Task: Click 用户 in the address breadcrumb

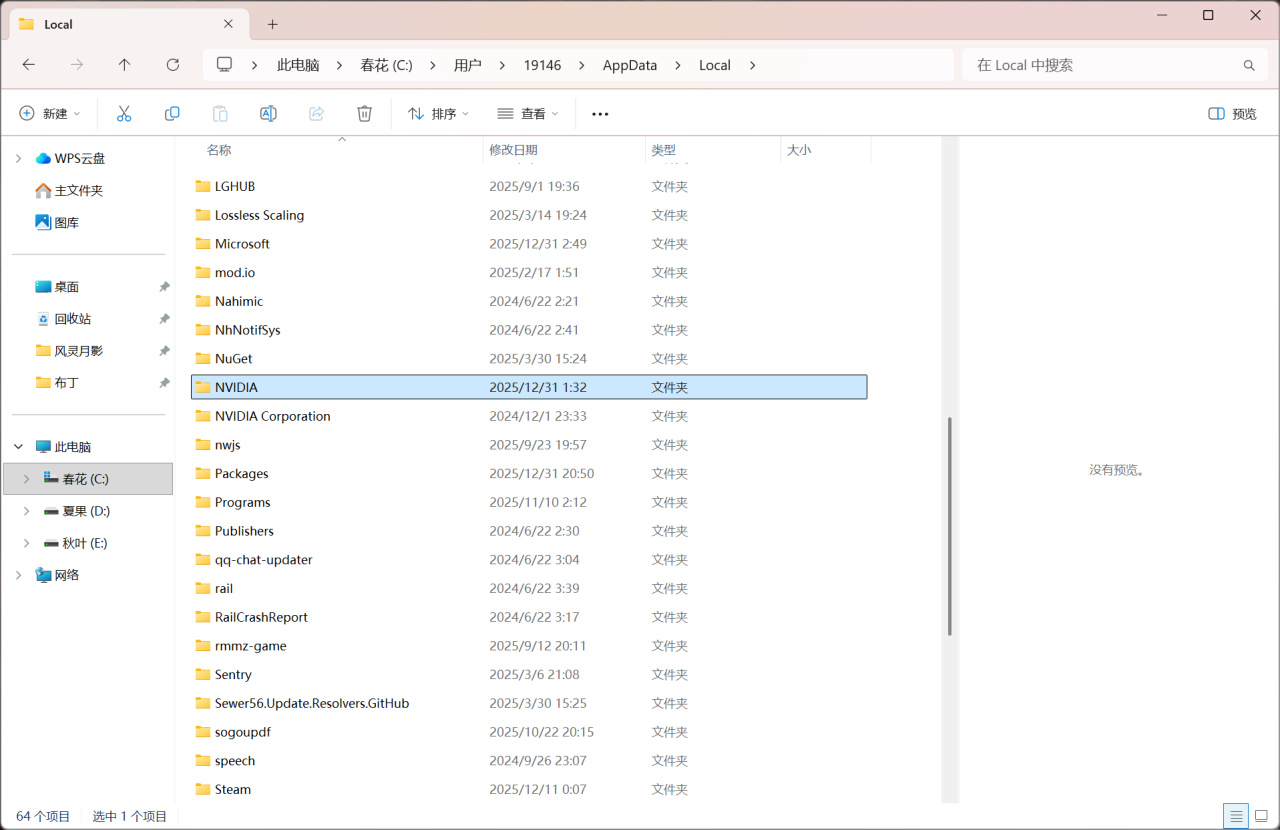Action: (468, 65)
